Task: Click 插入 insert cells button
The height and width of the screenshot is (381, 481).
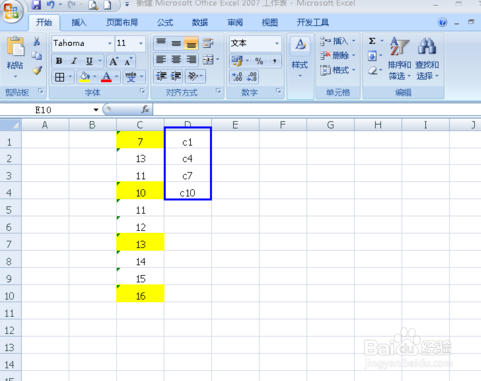Action: tap(337, 41)
